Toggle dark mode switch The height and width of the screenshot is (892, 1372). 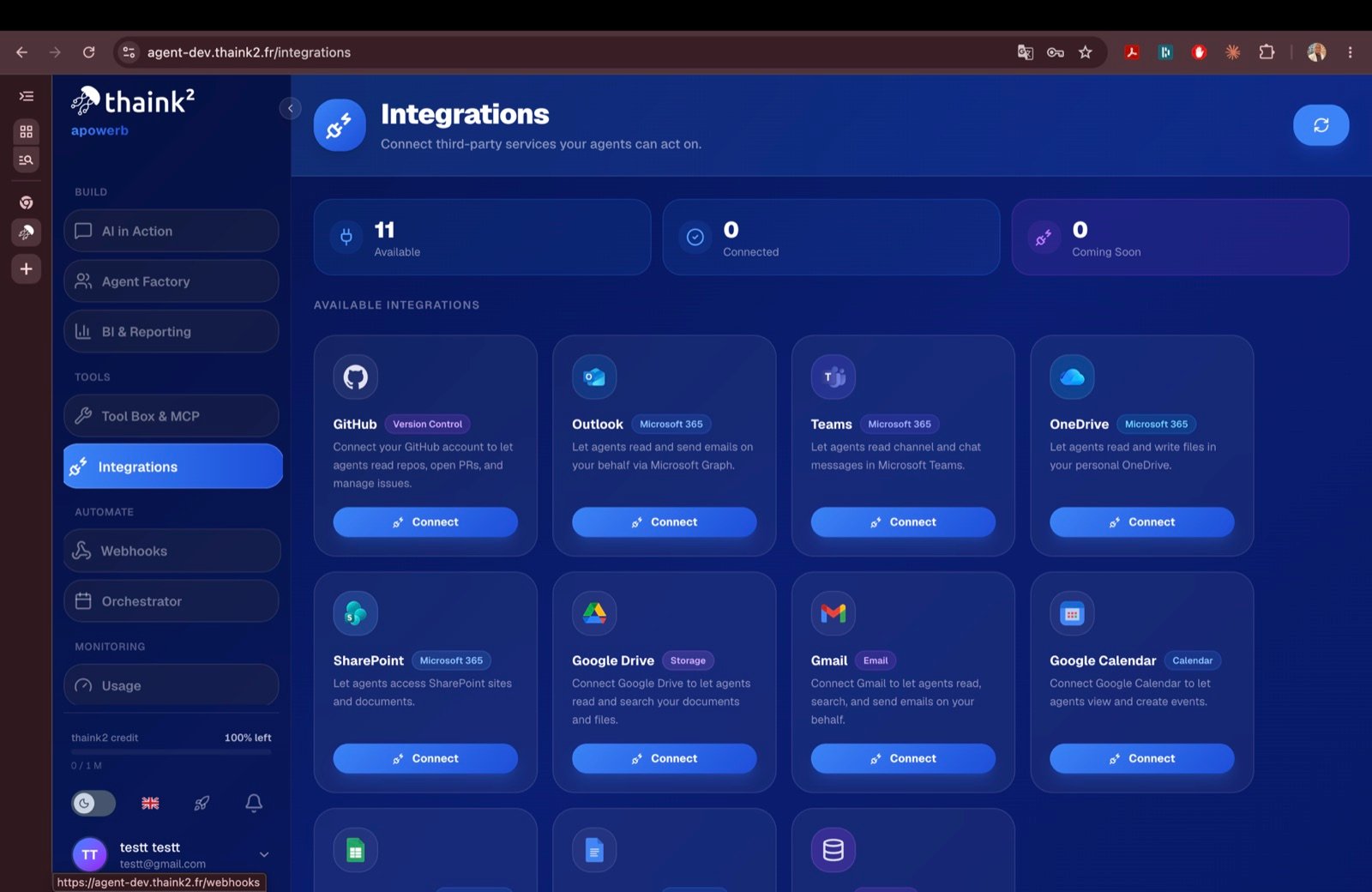coord(93,803)
